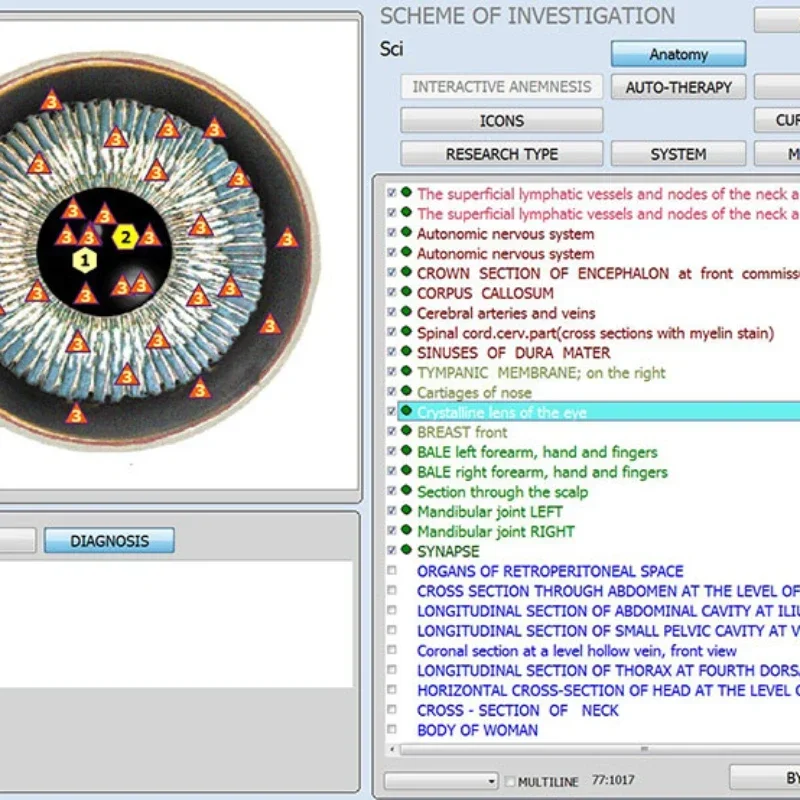Check CROSS - SECTION OF NECK checkbox
This screenshot has height=800, width=800.
point(391,710)
